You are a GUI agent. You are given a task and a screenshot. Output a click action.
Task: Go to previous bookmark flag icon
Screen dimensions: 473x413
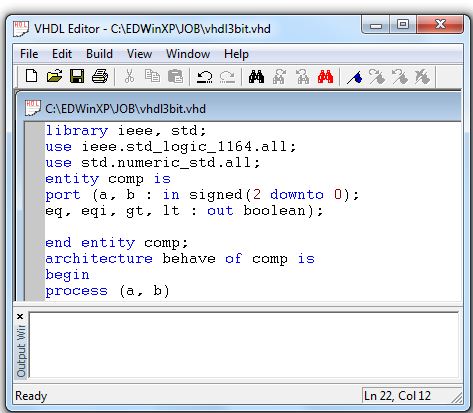tap(400, 77)
